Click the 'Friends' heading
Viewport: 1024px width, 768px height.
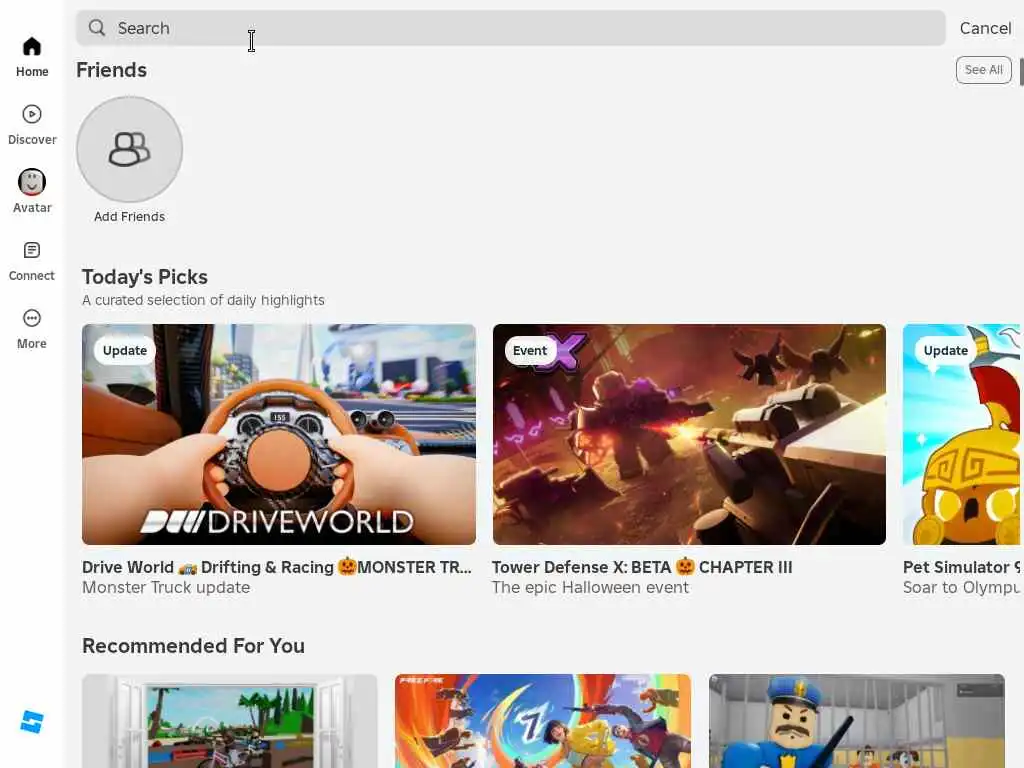click(112, 70)
